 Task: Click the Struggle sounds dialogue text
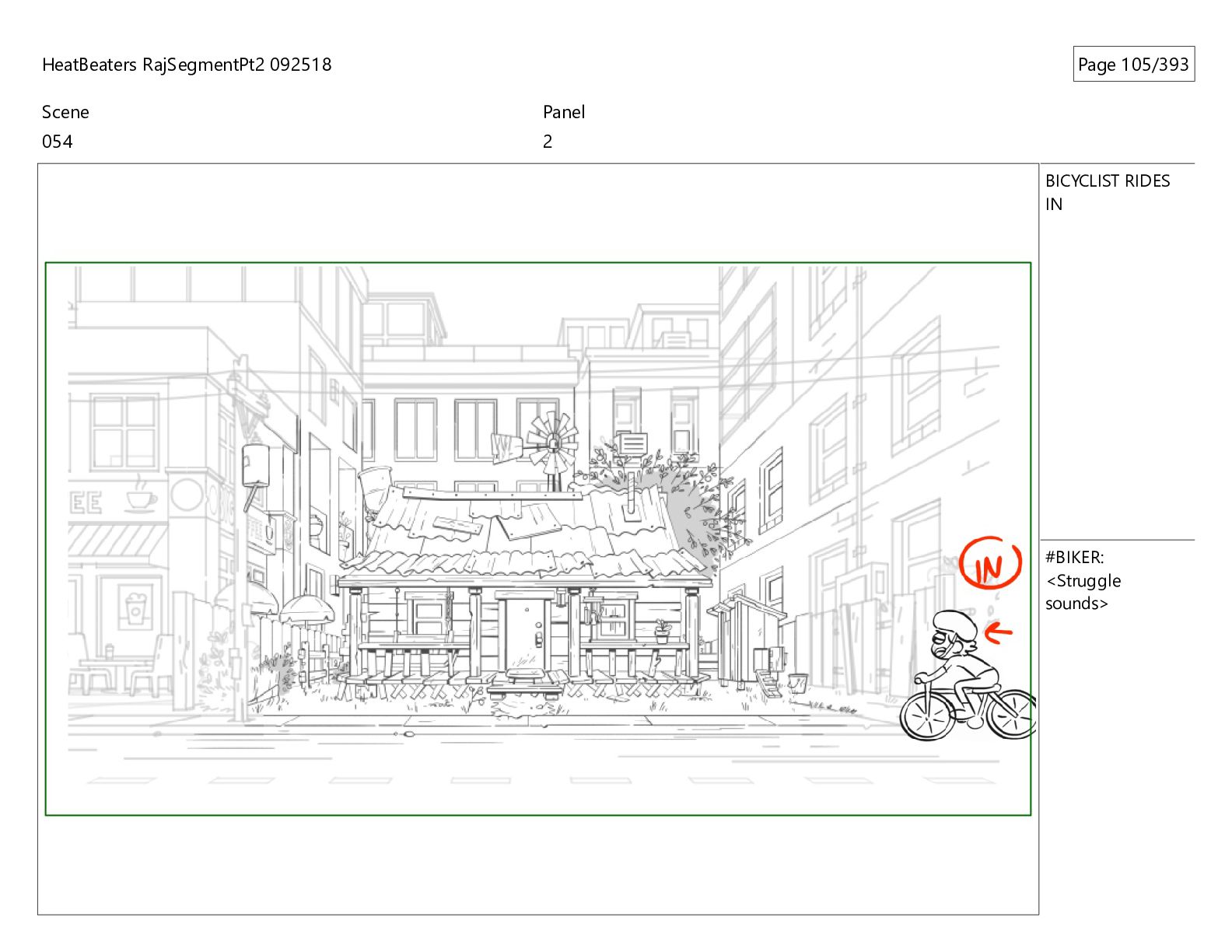(x=1083, y=593)
